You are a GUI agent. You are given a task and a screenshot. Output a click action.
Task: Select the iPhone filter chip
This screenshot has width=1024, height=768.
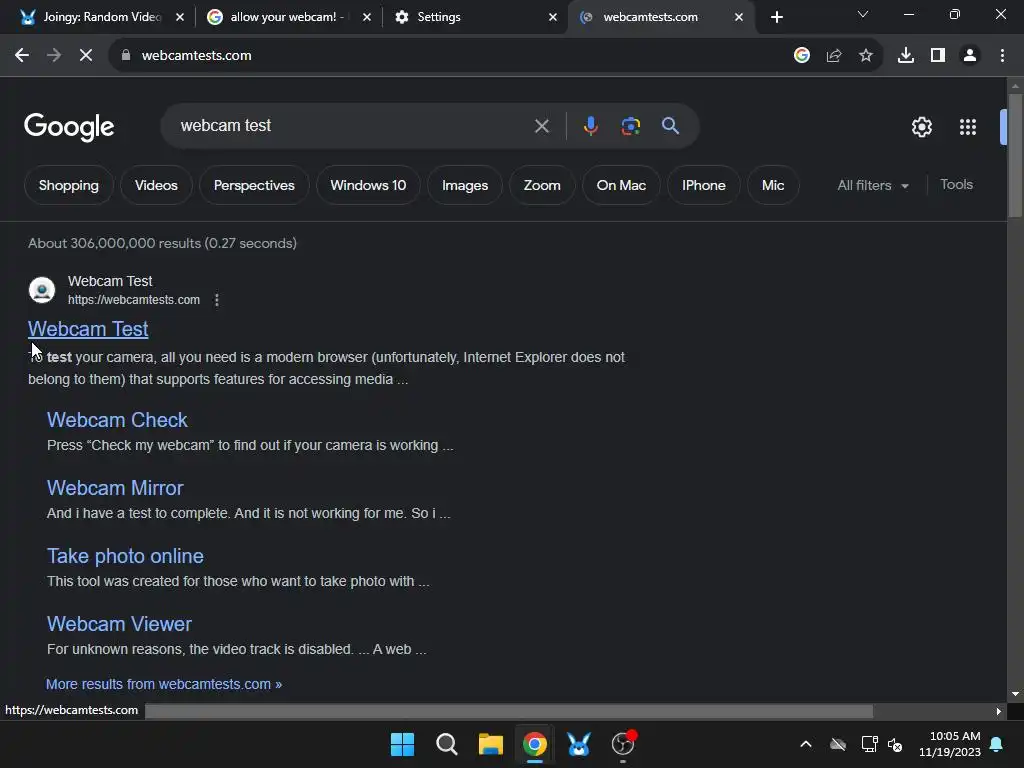coord(703,185)
